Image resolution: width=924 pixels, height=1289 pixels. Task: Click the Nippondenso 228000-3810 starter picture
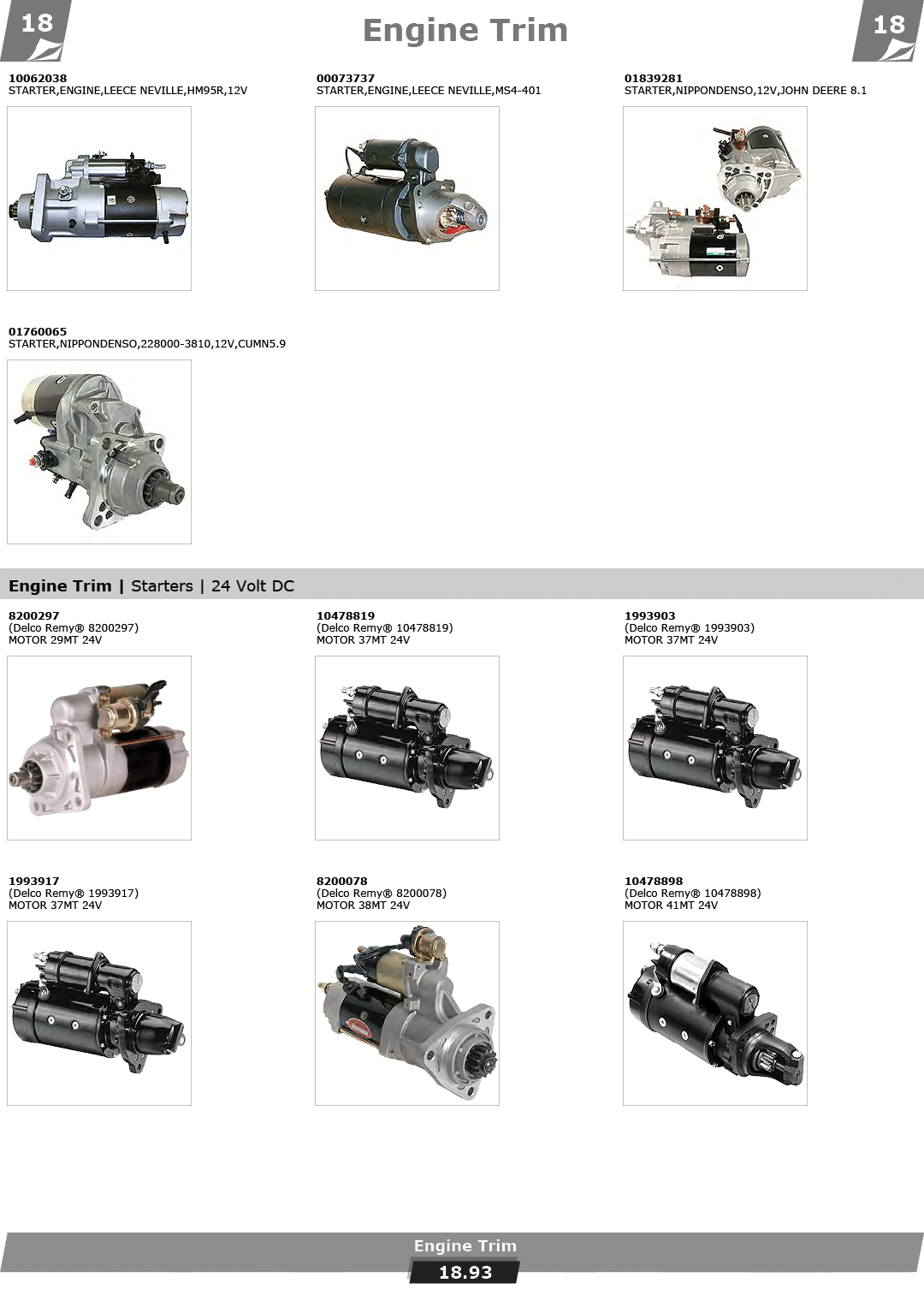tap(99, 451)
